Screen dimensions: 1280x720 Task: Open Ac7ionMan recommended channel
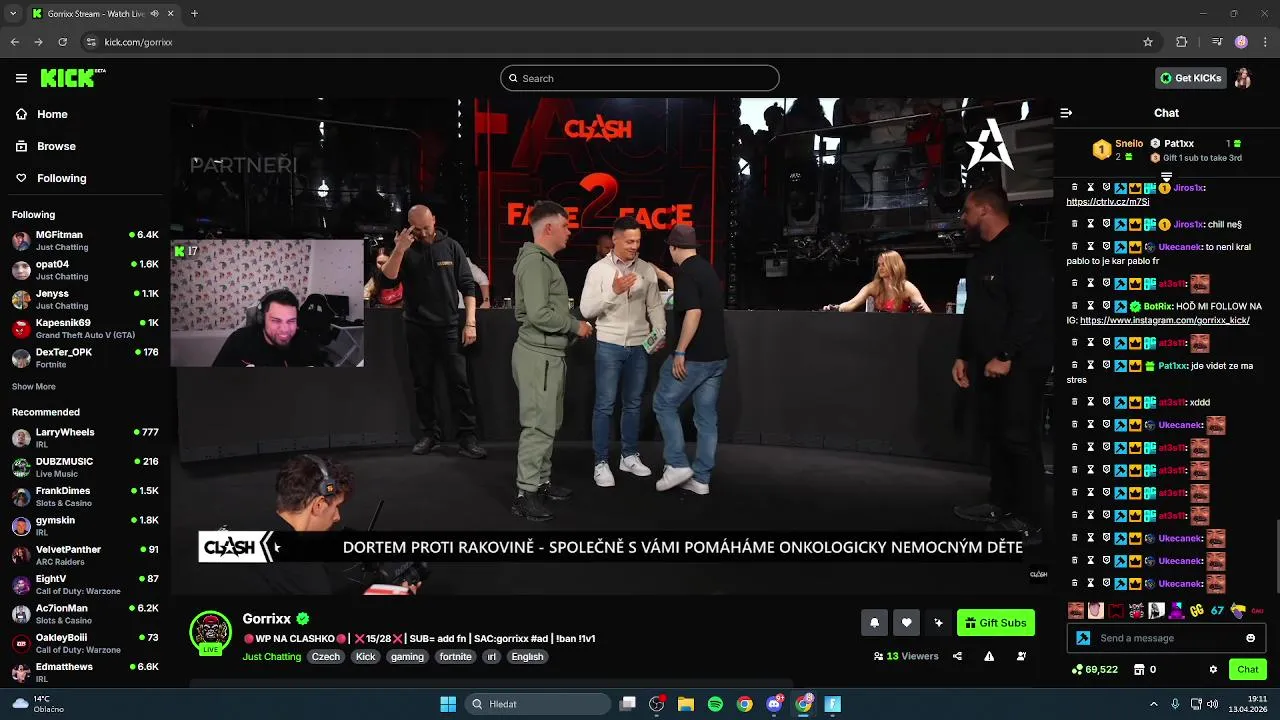pos(85,614)
